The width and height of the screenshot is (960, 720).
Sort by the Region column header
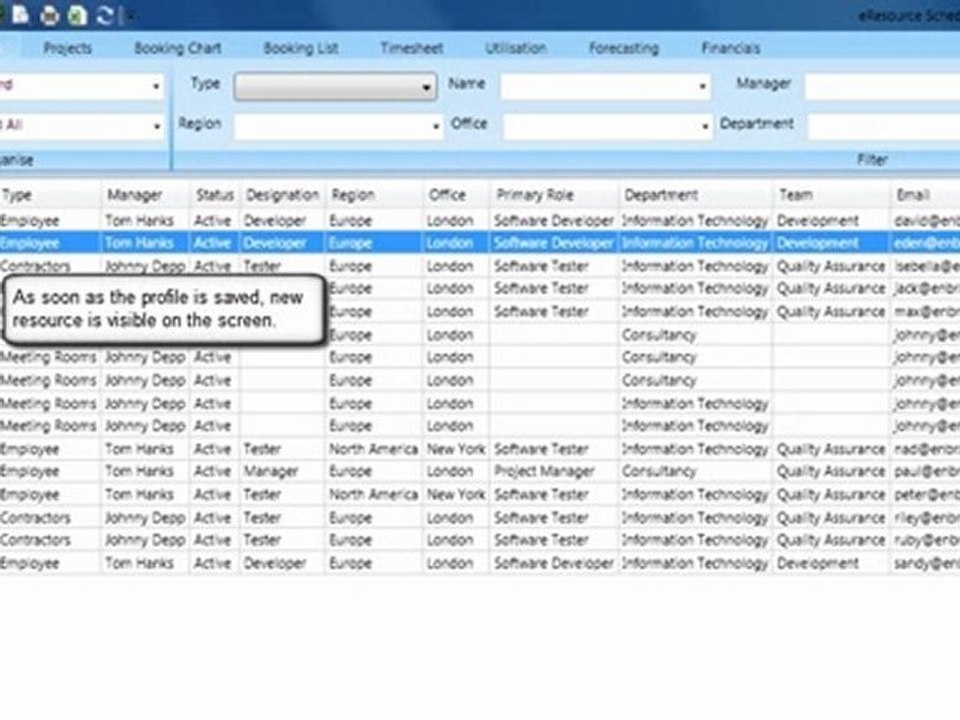[x=374, y=195]
